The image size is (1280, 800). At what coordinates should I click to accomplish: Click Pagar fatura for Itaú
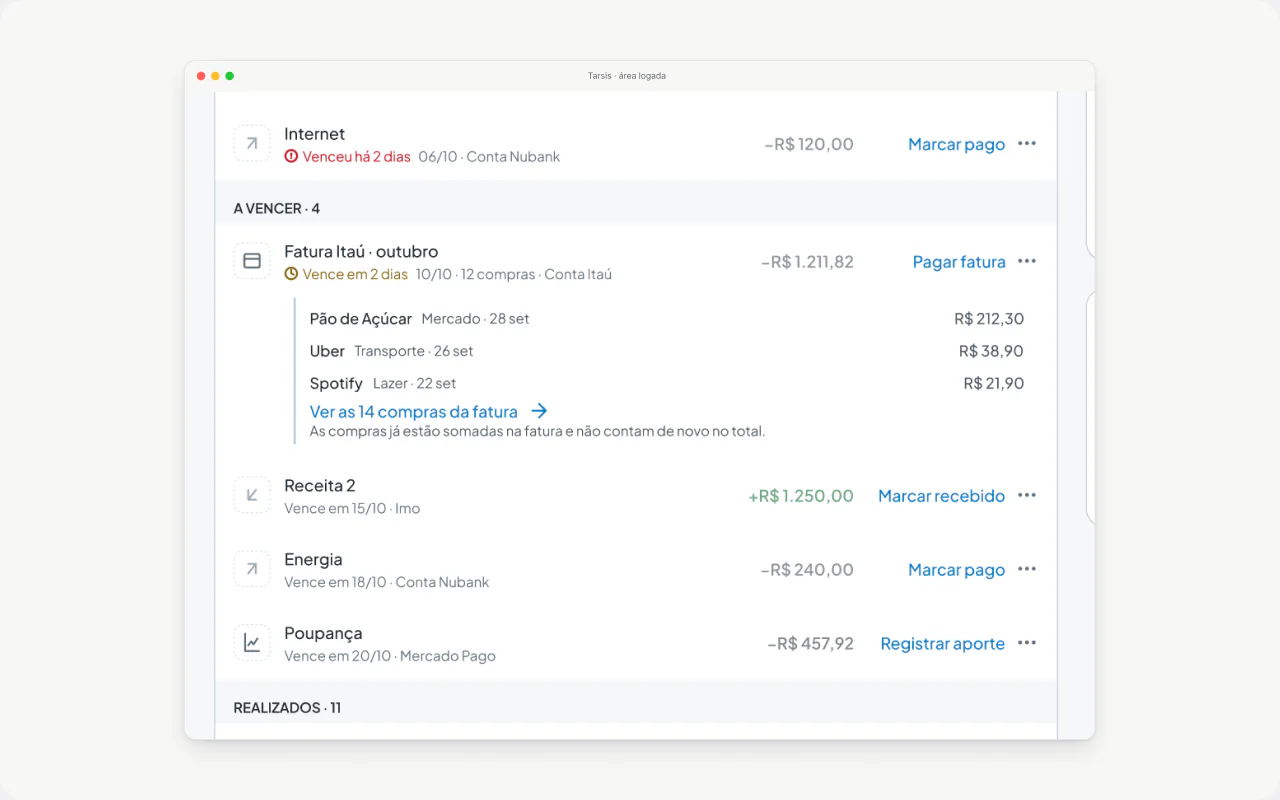pos(959,262)
